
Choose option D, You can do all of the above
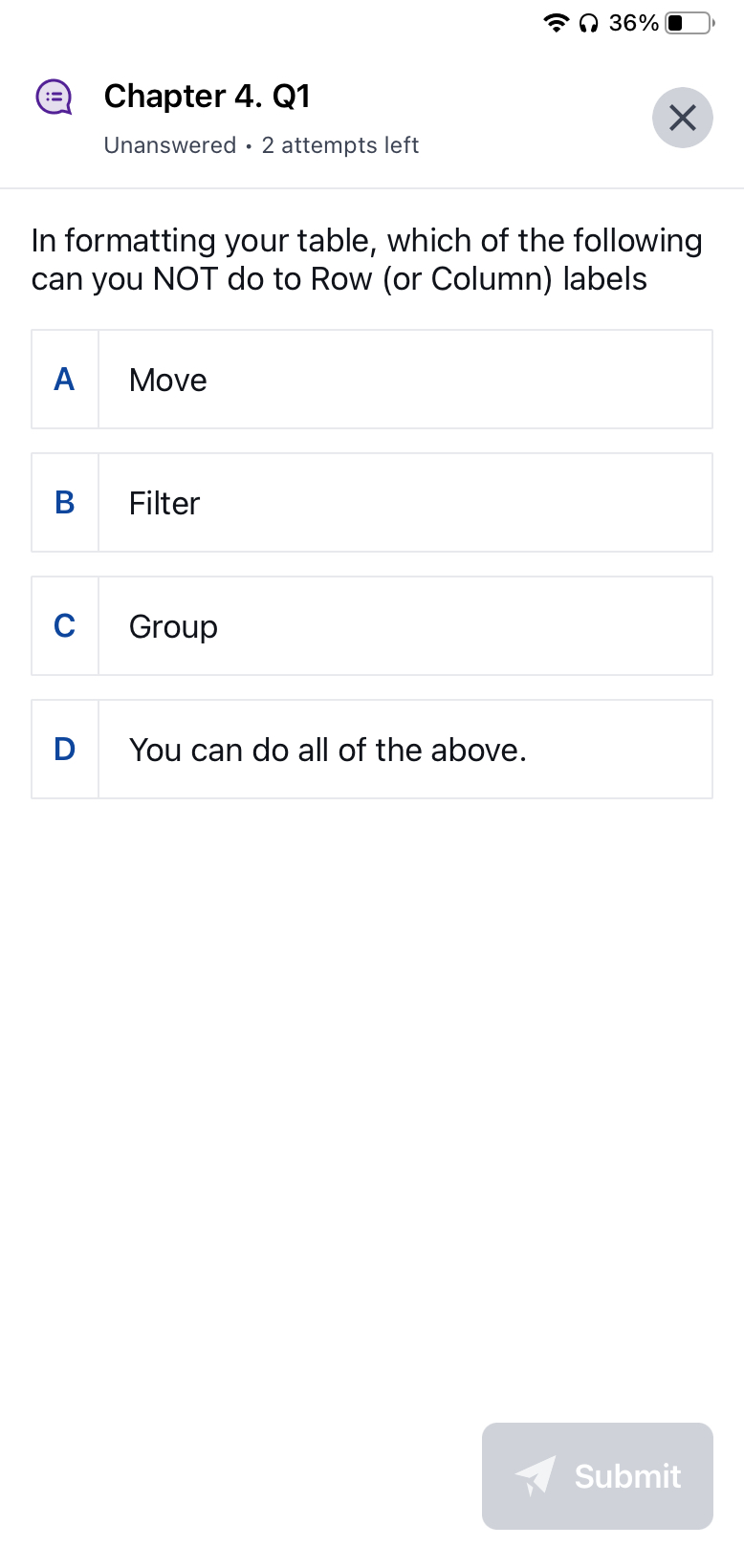click(371, 749)
